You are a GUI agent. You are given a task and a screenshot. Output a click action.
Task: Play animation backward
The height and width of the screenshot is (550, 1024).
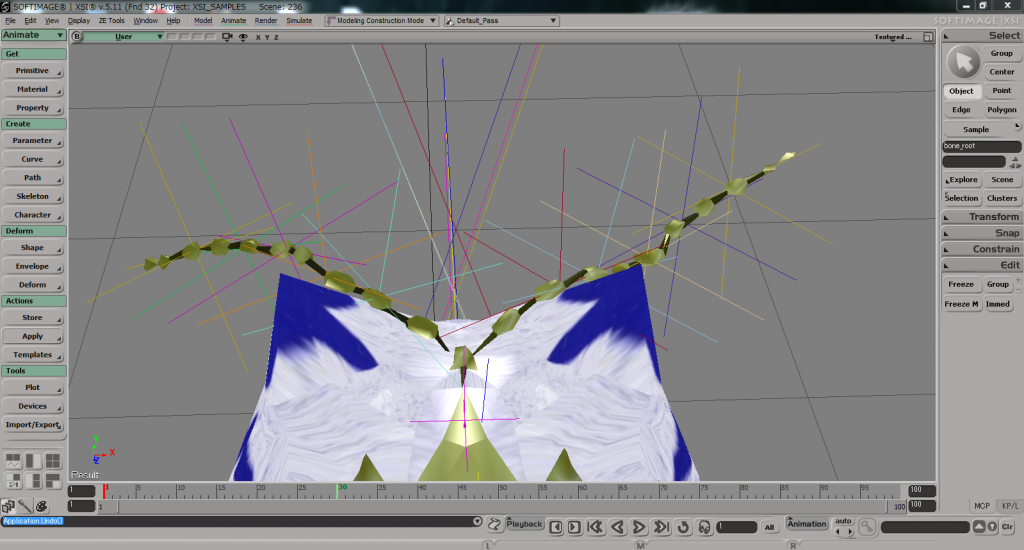(x=617, y=527)
